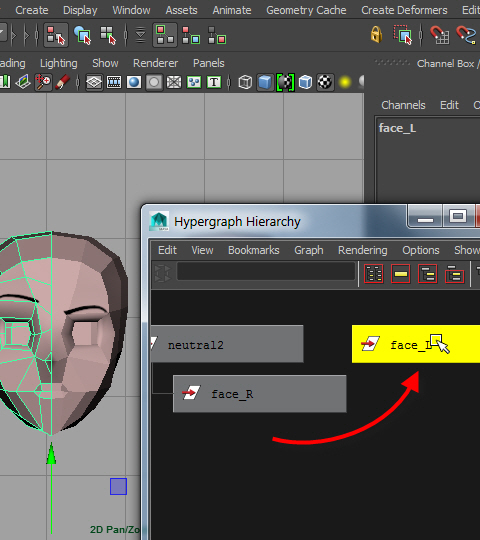The width and height of the screenshot is (480, 540).
Task: Select by hierarchy mode icon
Action: pyautogui.click(x=56, y=35)
